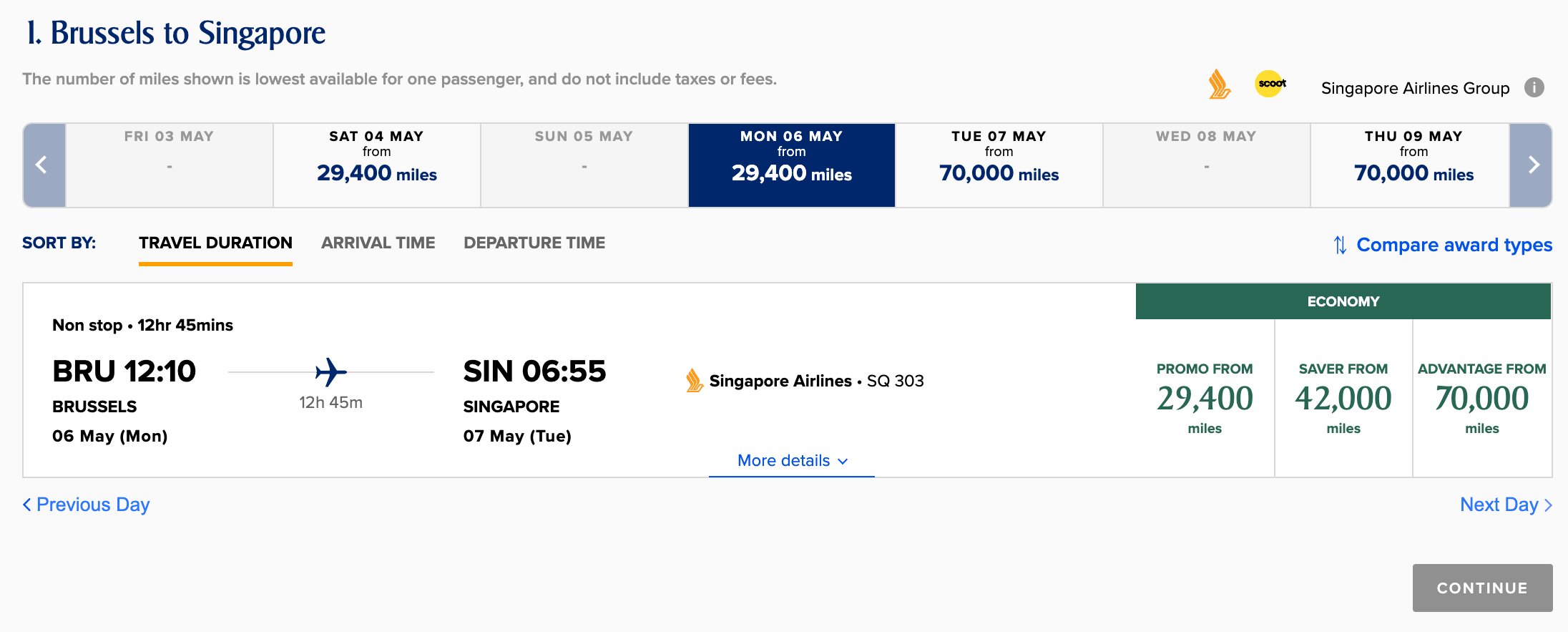Open the Singapore Airlines Group info icon
Screen dimensions: 1568x632
(x=1534, y=87)
